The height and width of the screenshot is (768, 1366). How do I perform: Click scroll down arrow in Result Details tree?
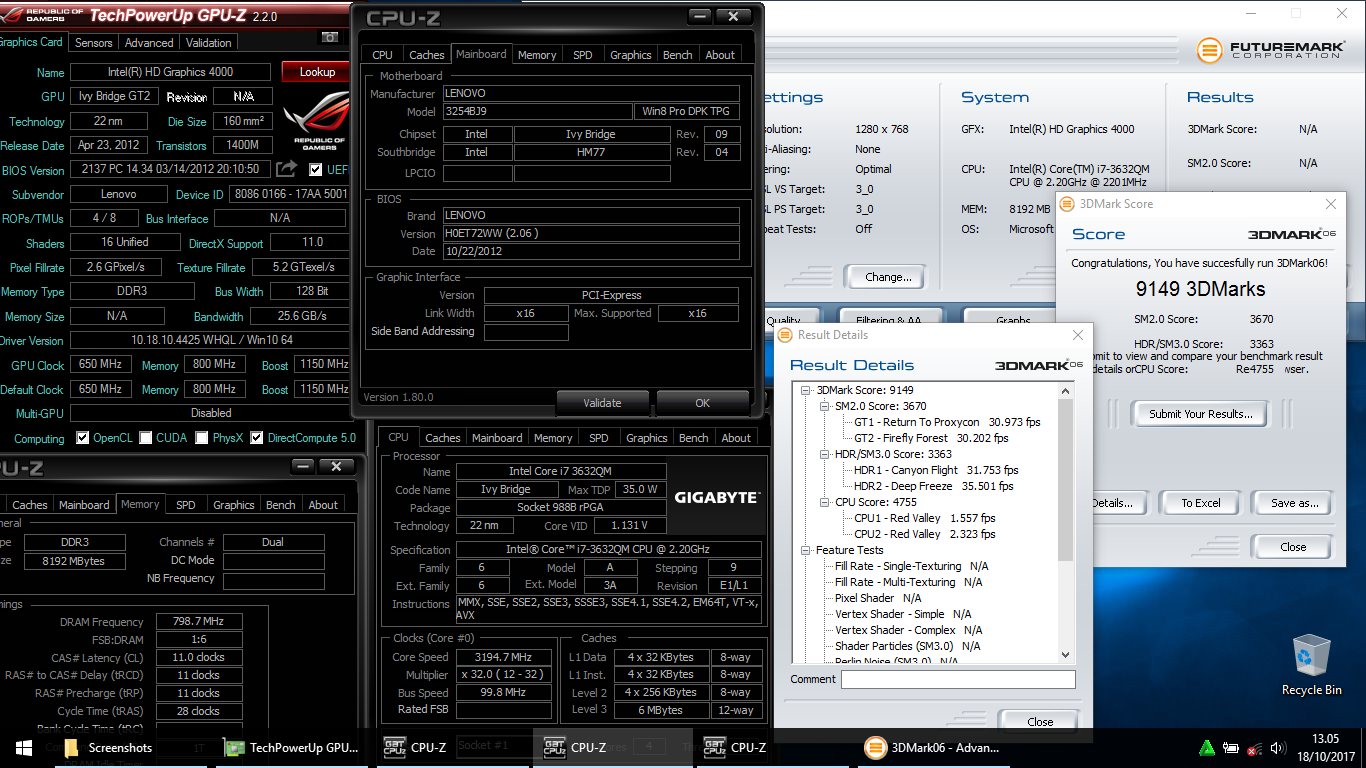tap(1066, 654)
